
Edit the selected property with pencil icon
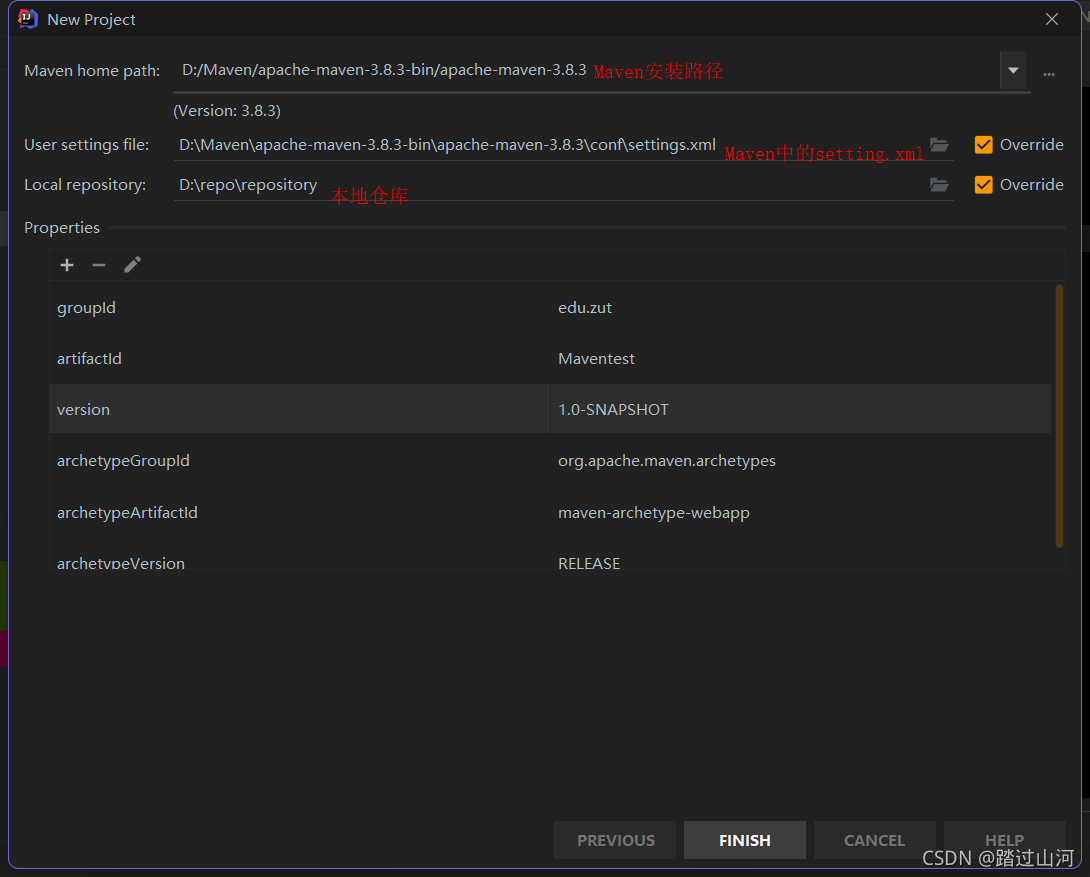coord(132,265)
